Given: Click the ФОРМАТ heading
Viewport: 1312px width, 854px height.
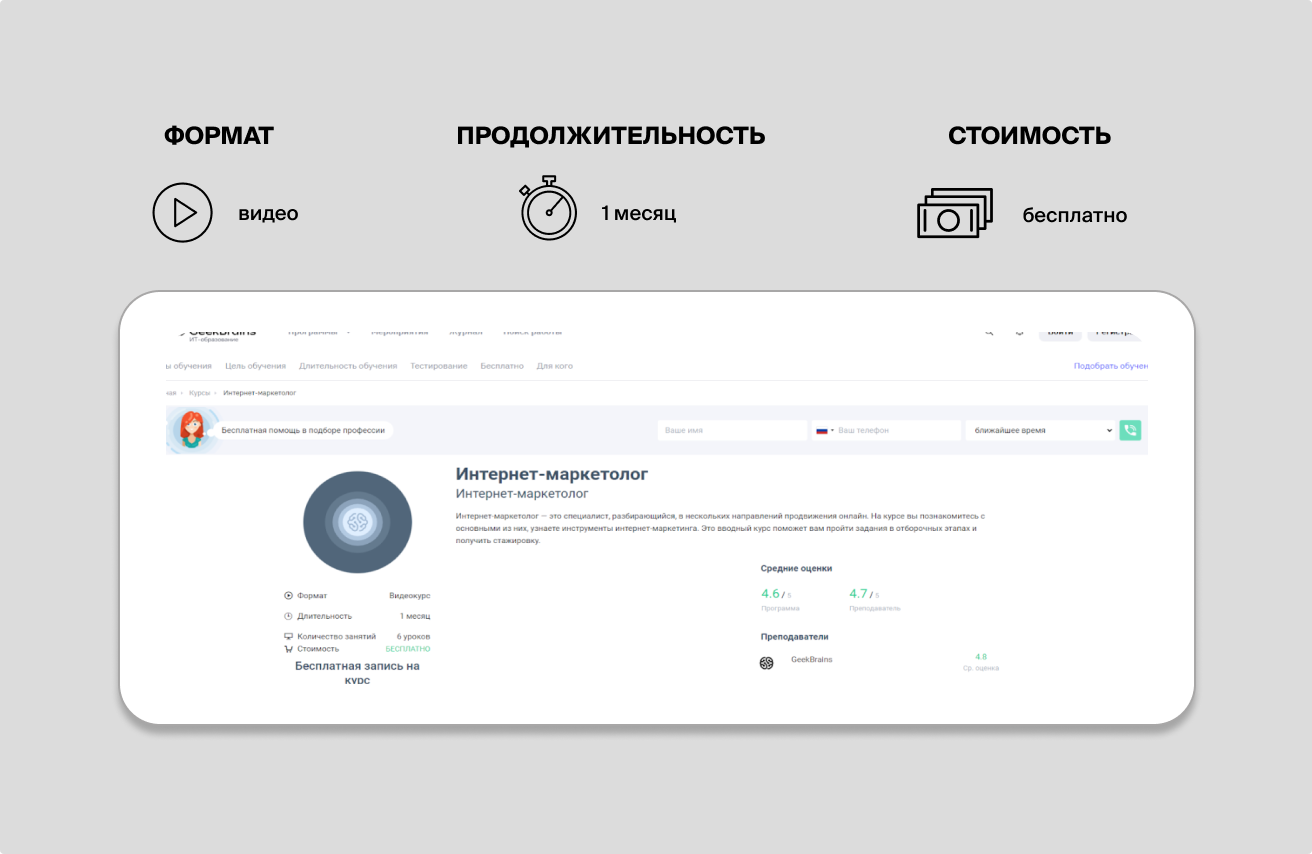Looking at the screenshot, I should pyautogui.click(x=219, y=136).
